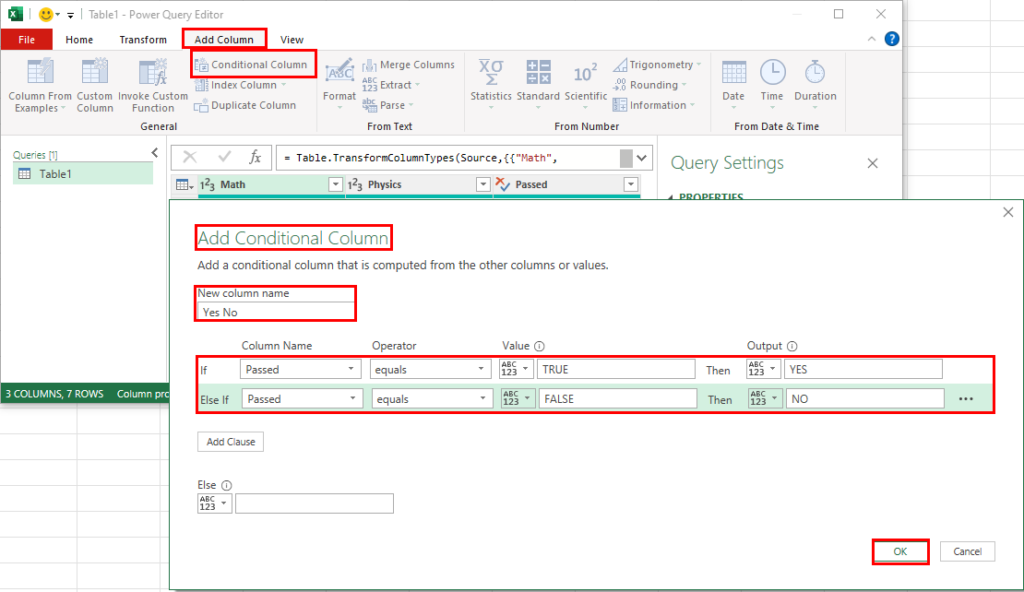Collapse the Queries pane
The image size is (1024, 592).
pyautogui.click(x=155, y=153)
